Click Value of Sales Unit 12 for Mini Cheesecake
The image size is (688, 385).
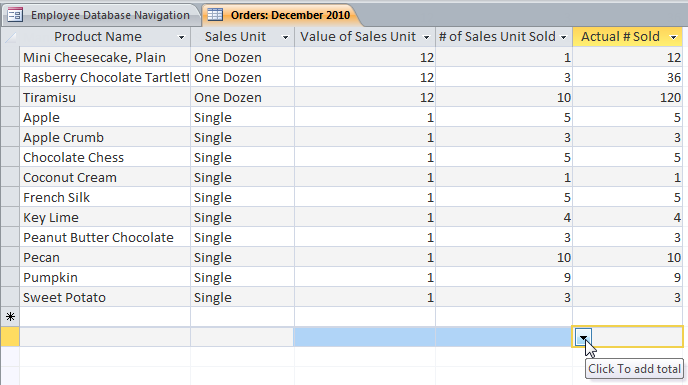365,57
